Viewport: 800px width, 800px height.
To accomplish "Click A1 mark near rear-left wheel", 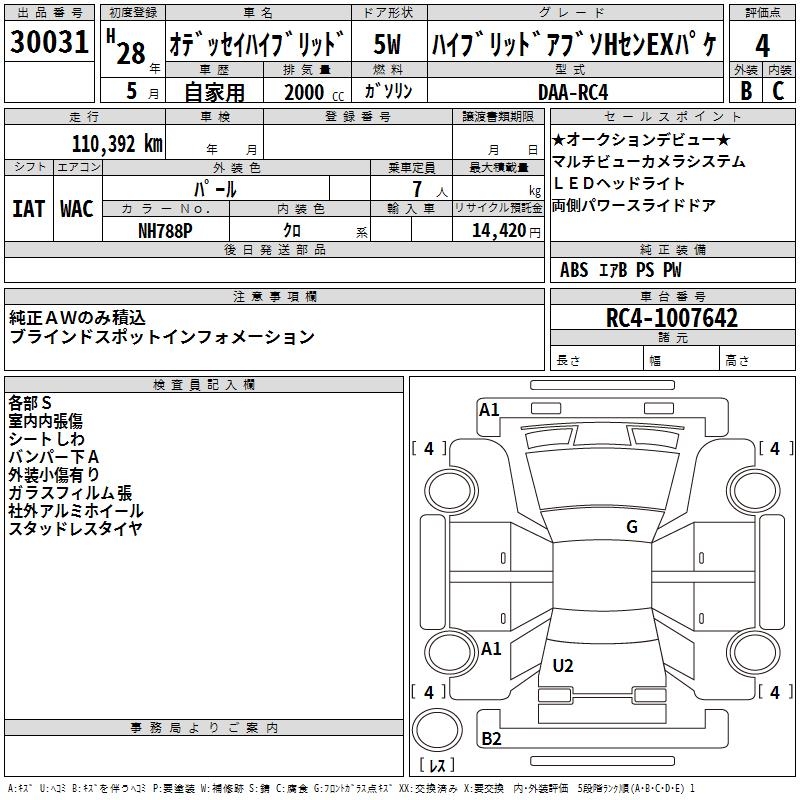I will click(x=491, y=649).
